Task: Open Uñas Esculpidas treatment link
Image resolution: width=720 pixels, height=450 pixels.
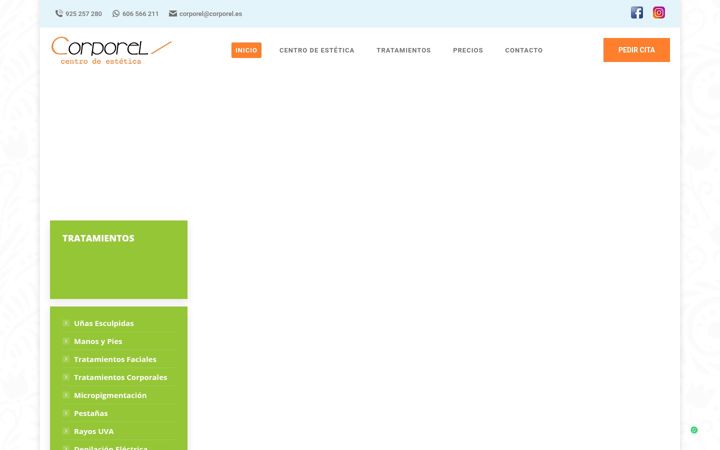Action: [x=104, y=323]
